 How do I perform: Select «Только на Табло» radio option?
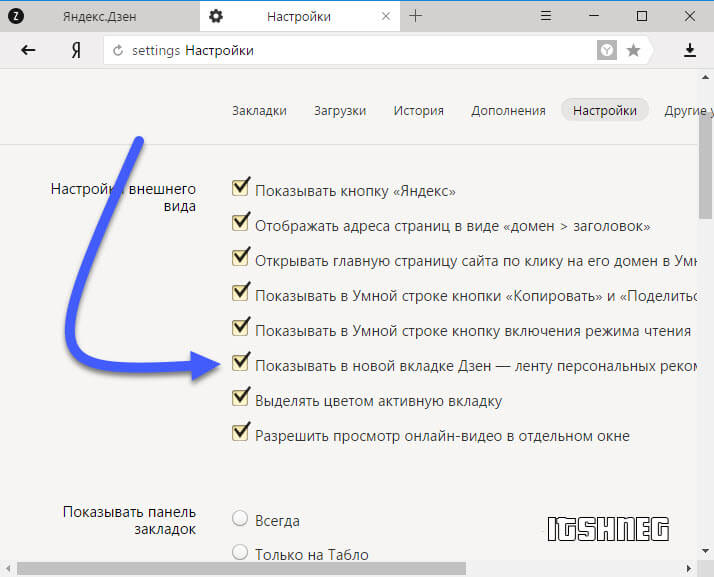coord(240,552)
